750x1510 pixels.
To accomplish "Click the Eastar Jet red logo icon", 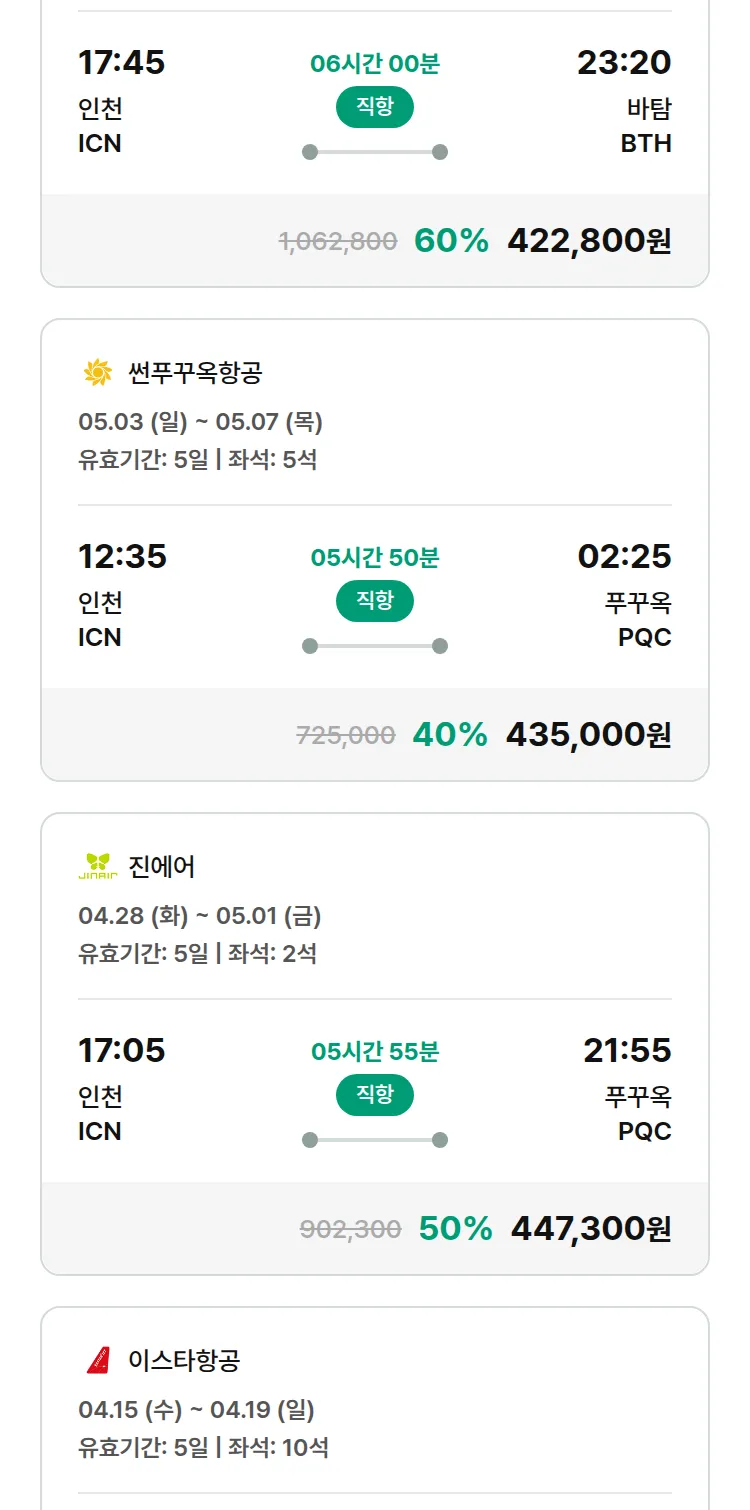I will click(98, 1360).
